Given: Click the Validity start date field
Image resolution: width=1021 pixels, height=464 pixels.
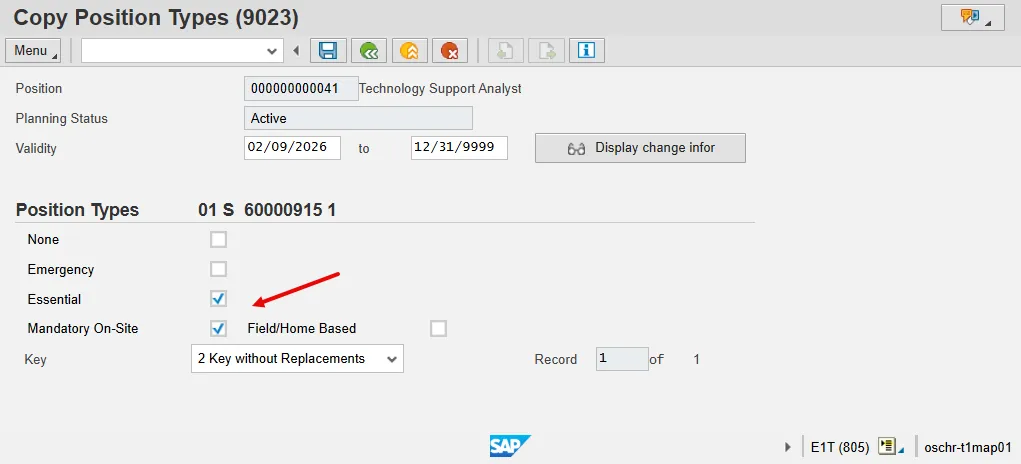Looking at the screenshot, I should point(292,148).
